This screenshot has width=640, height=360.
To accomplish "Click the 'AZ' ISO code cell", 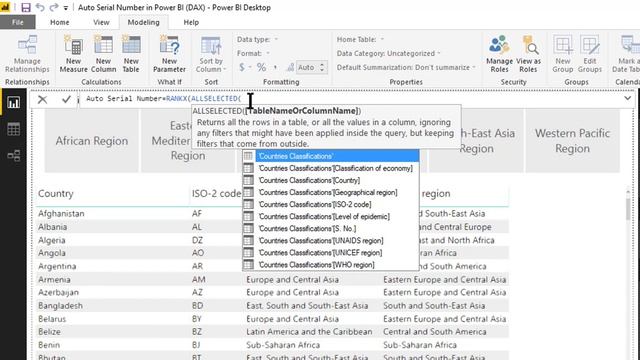I will 198,292.
